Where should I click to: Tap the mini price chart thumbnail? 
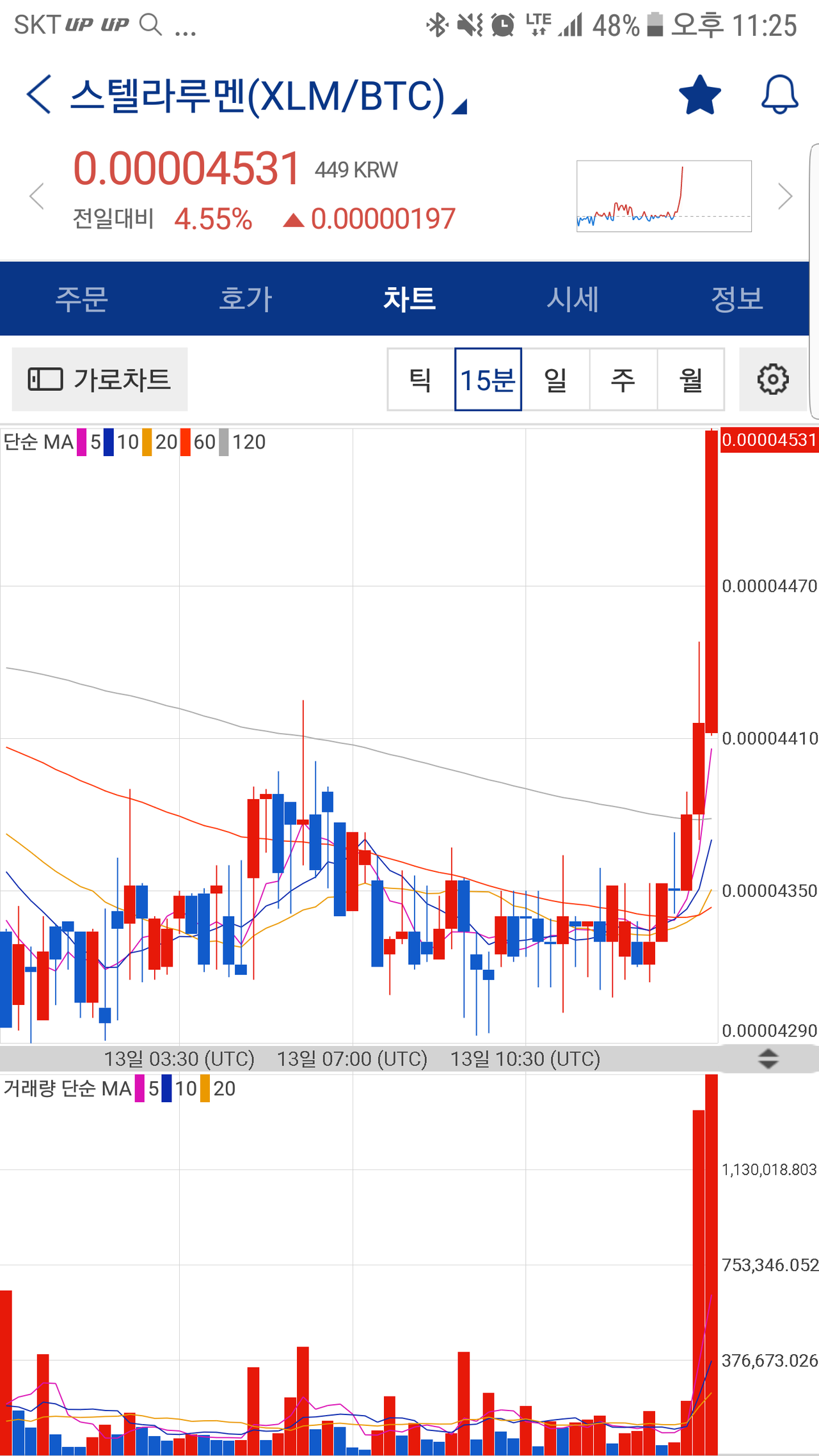click(x=664, y=196)
